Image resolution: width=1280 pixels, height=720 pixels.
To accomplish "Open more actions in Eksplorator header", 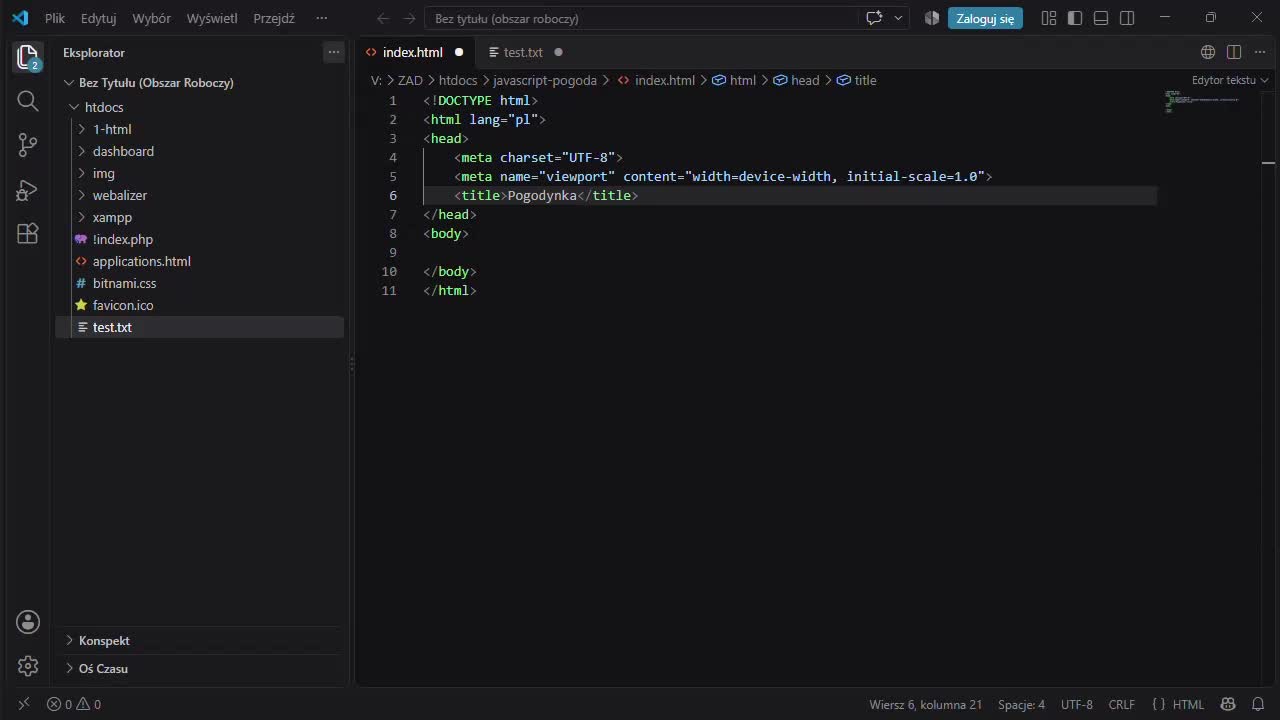I will 334,52.
